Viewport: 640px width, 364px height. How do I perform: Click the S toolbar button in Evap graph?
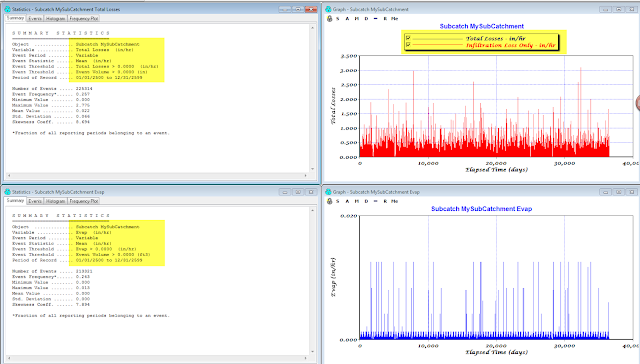pos(338,201)
